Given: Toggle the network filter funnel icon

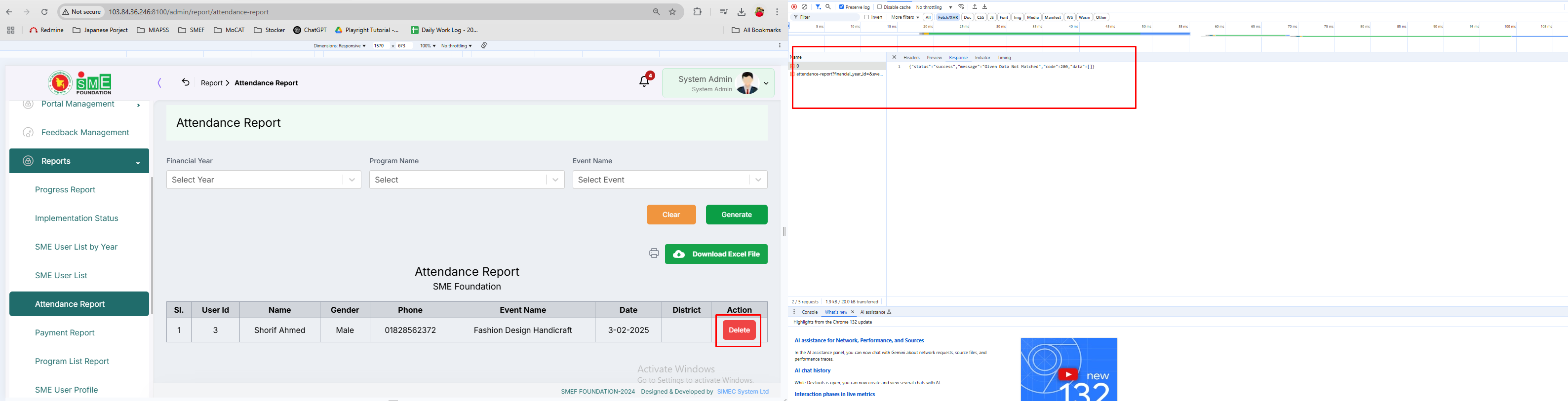Looking at the screenshot, I should (818, 7).
